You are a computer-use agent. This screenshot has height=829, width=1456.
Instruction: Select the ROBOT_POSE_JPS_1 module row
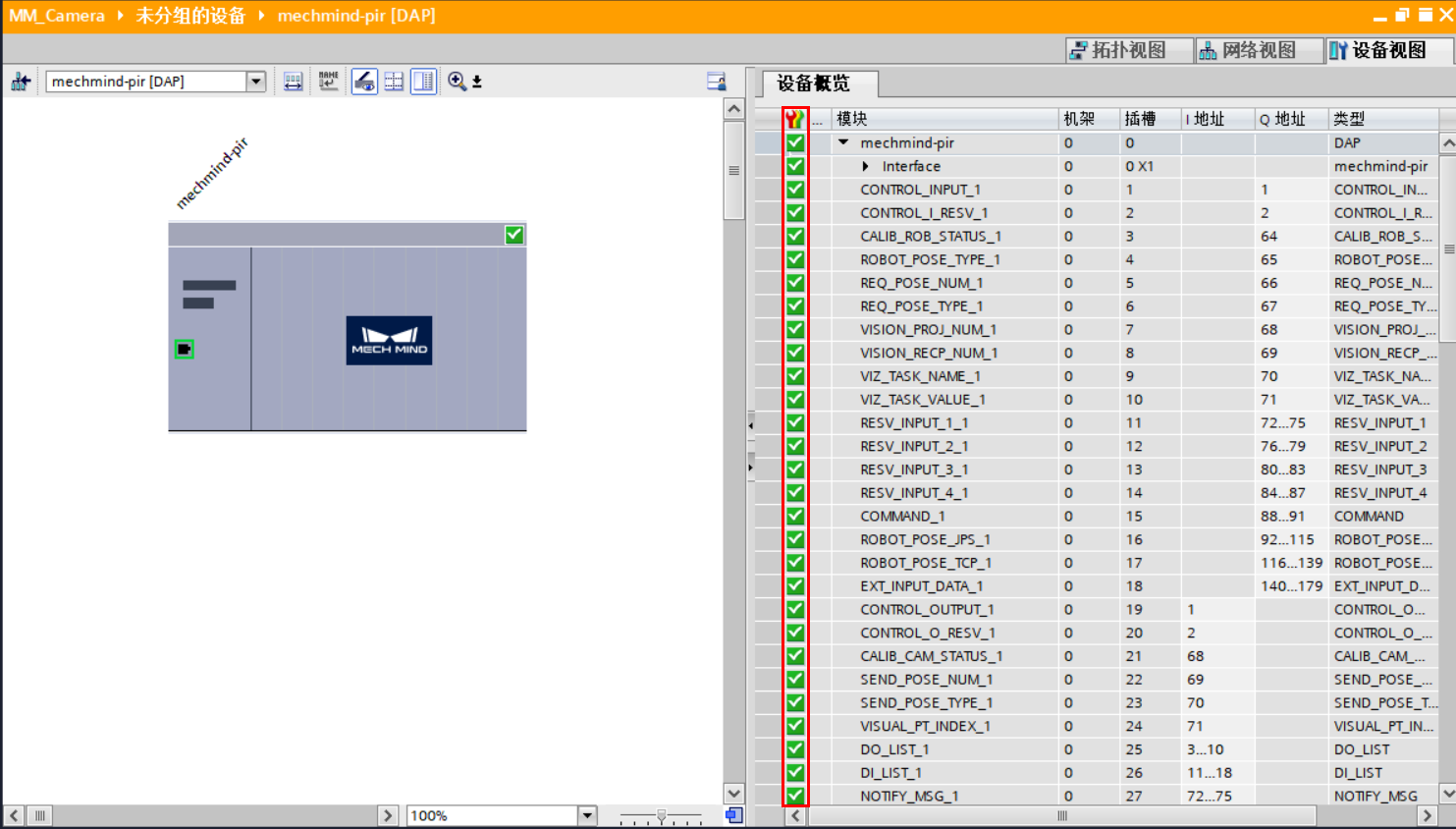pos(1098,540)
